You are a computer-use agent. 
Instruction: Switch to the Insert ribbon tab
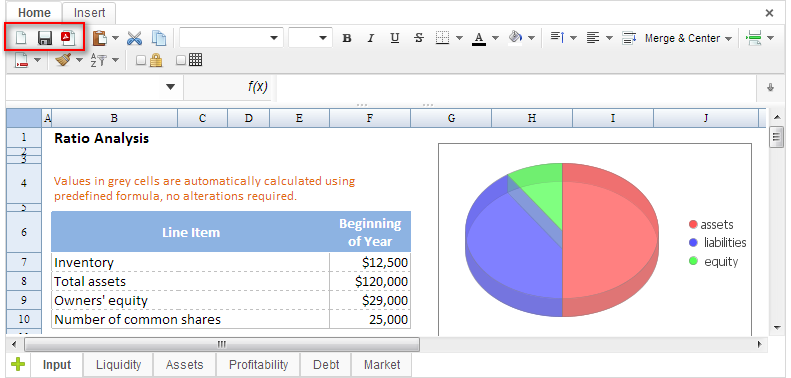(x=89, y=13)
